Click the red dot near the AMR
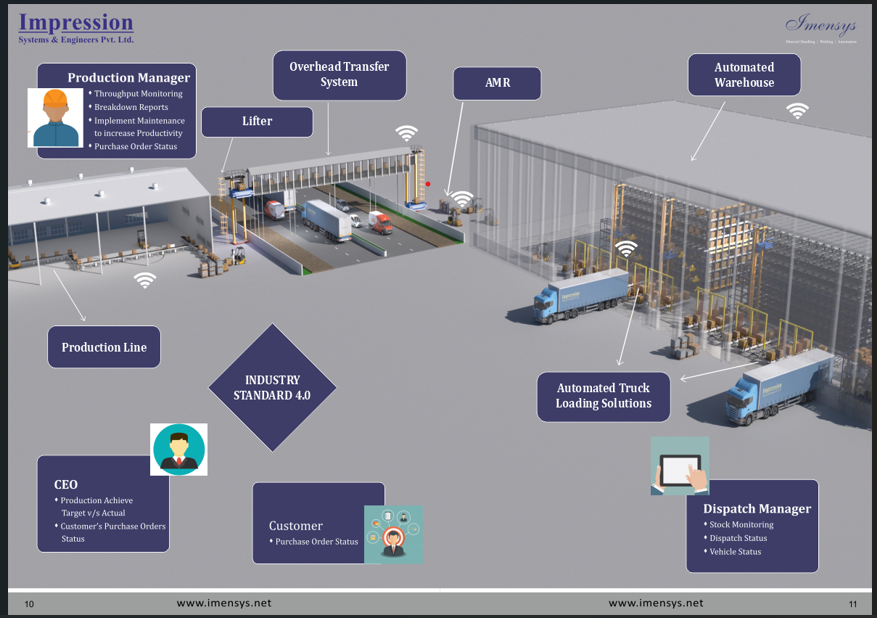The image size is (877, 618). 428,184
